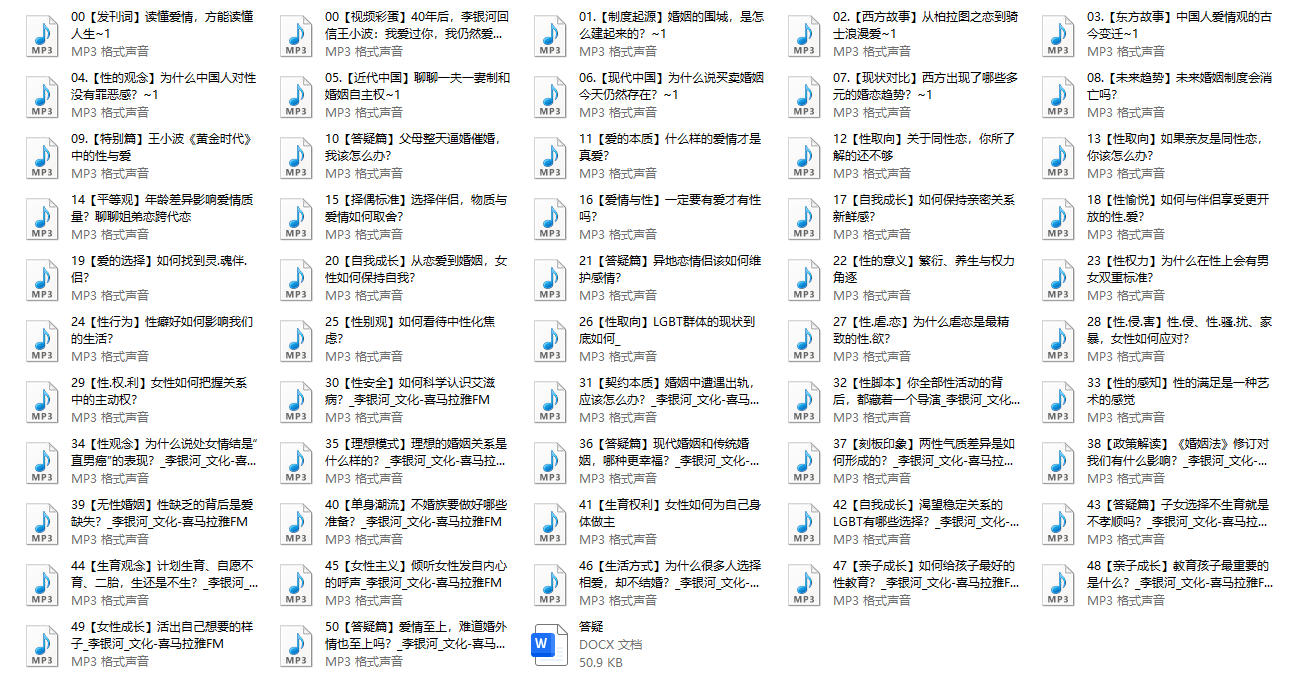Select the MP3 icon for 00【发刊词】
Image resolution: width=1290 pixels, height=675 pixels.
pyautogui.click(x=42, y=35)
